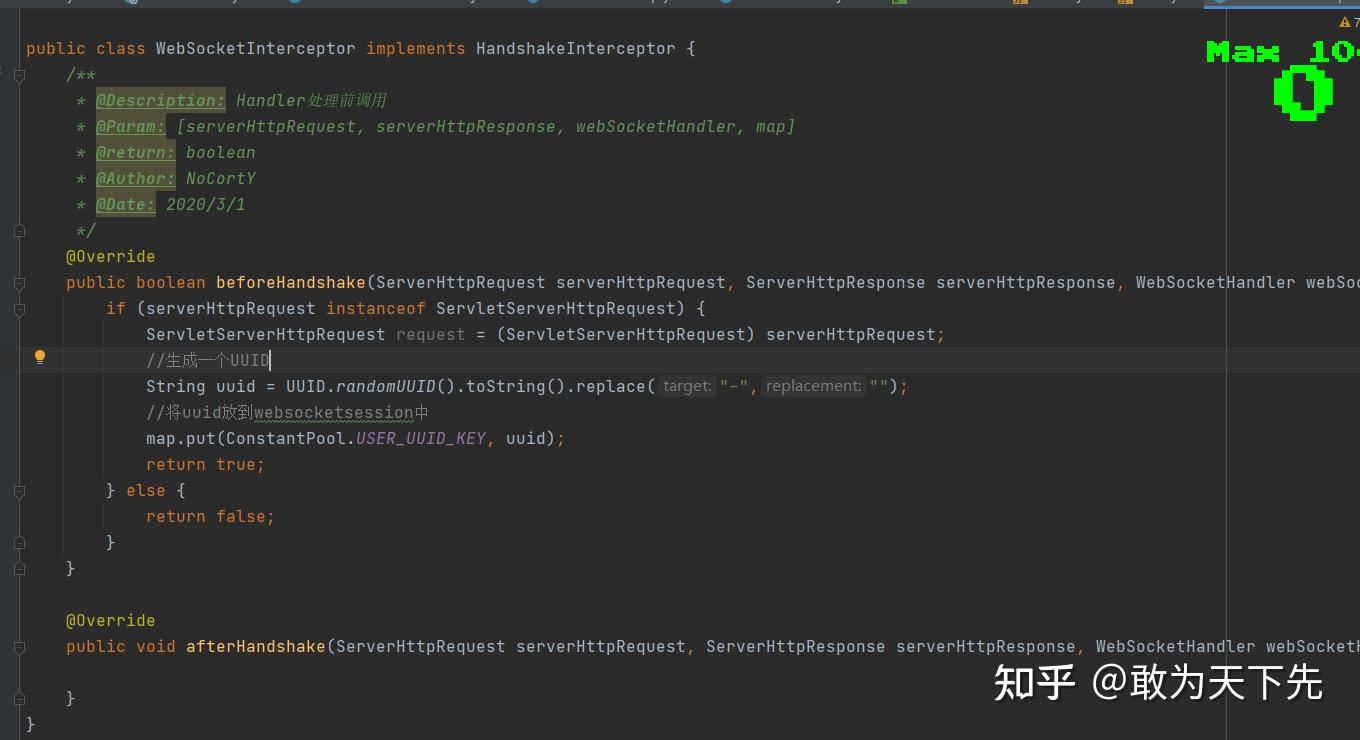
Task: Select the USER_UUID_KEY constant reference
Action: (420, 438)
